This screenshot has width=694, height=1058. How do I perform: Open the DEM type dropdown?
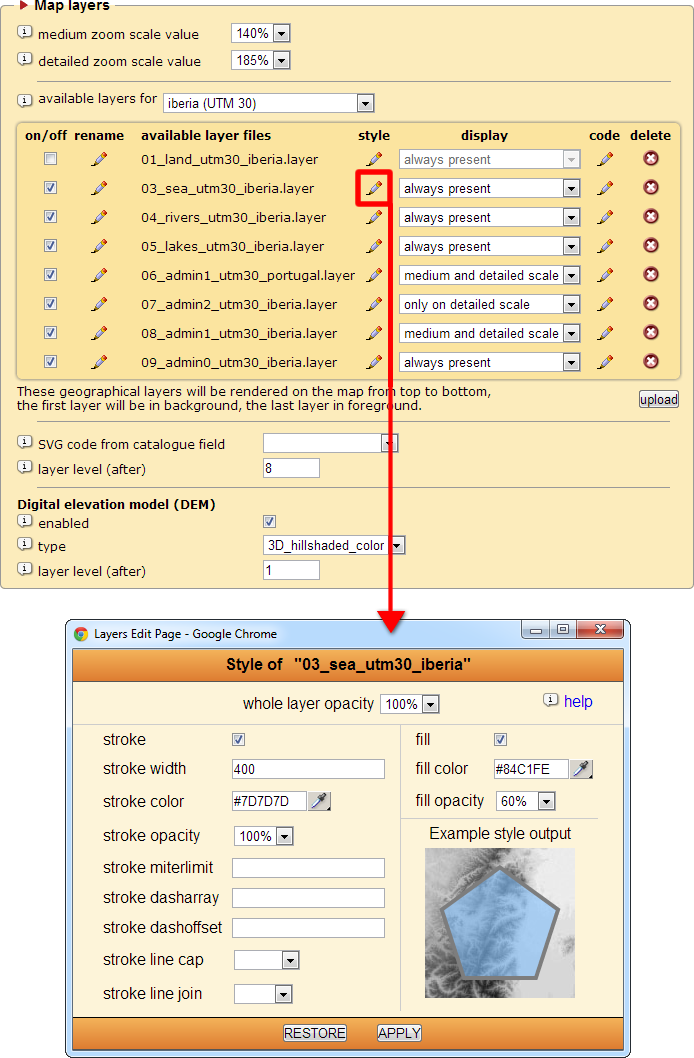click(x=397, y=545)
